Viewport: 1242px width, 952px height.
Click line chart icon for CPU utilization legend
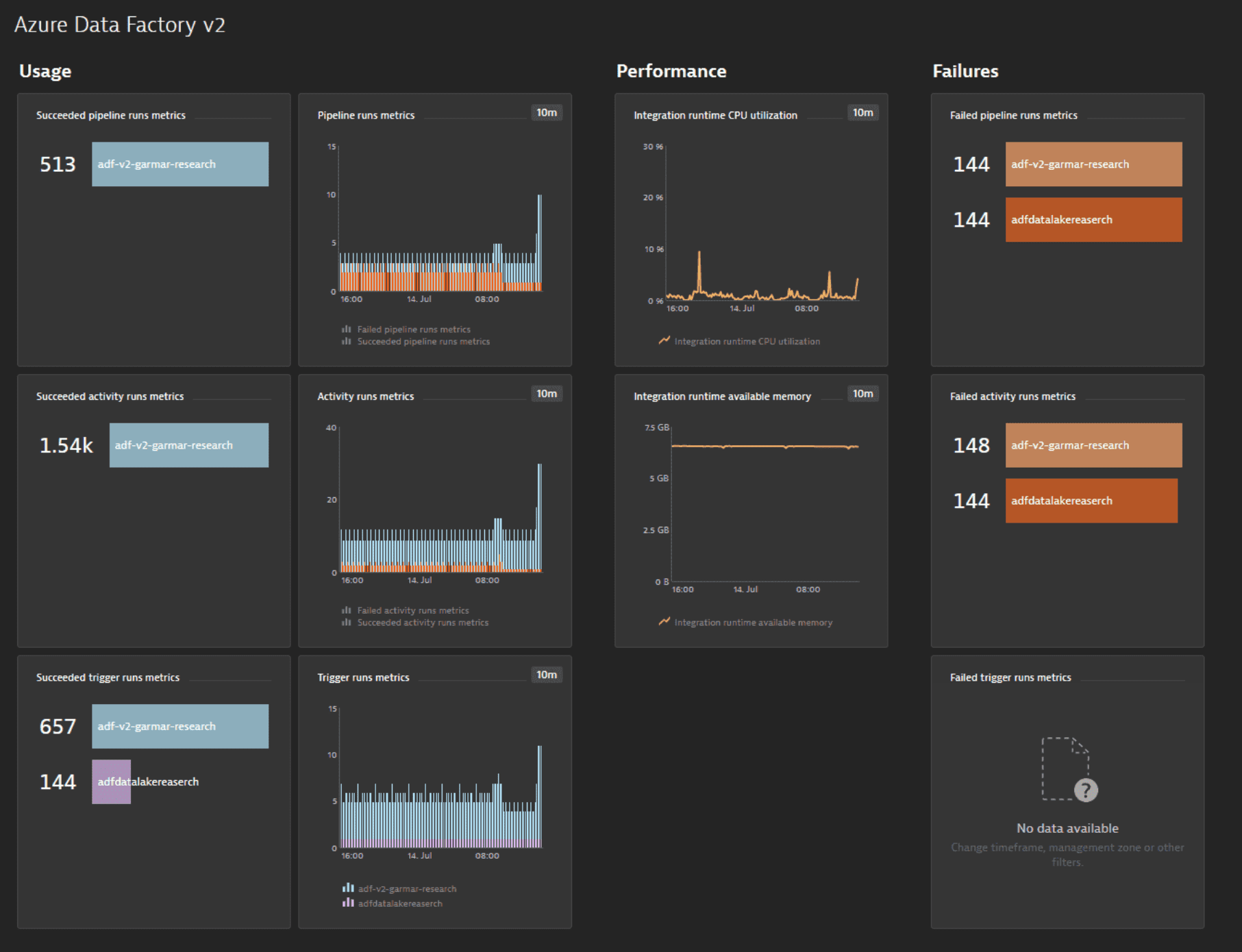coord(664,340)
